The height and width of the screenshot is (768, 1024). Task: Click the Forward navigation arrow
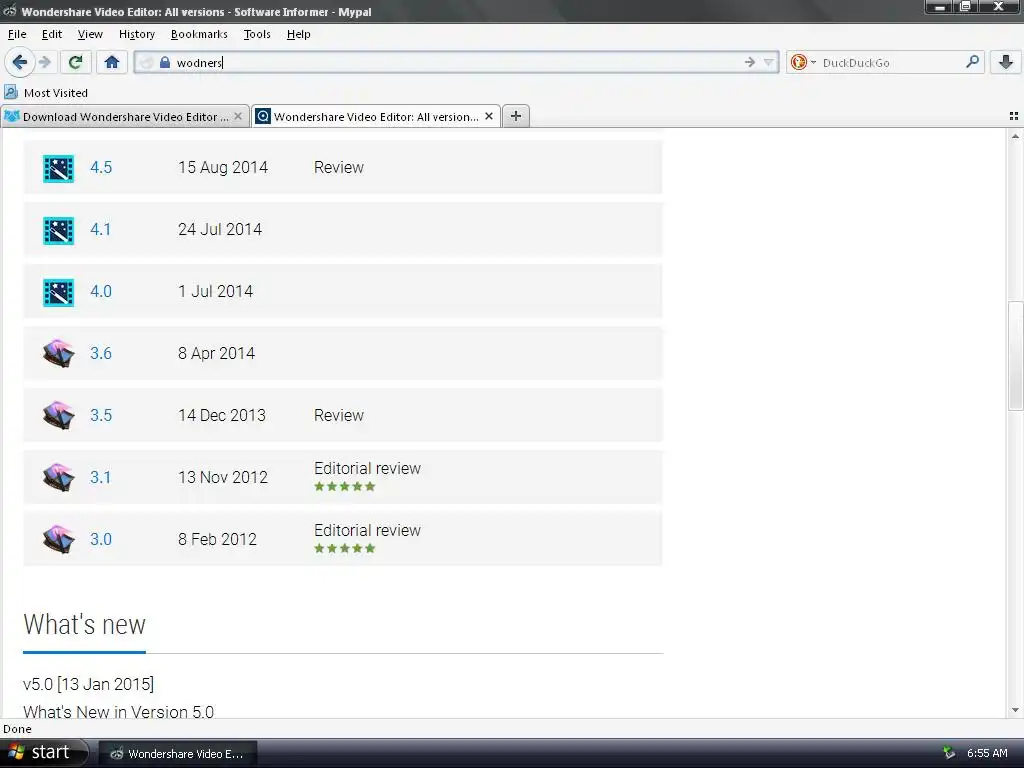point(44,62)
